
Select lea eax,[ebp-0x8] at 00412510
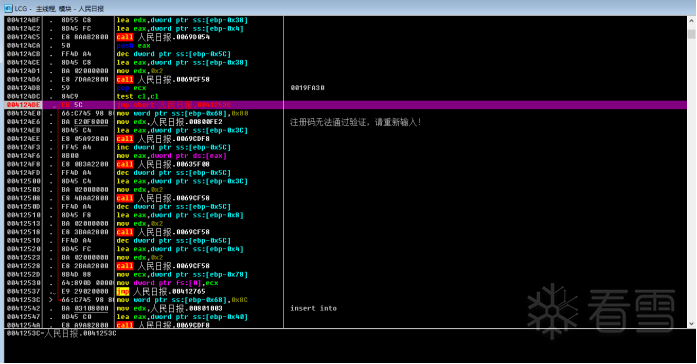[180, 215]
